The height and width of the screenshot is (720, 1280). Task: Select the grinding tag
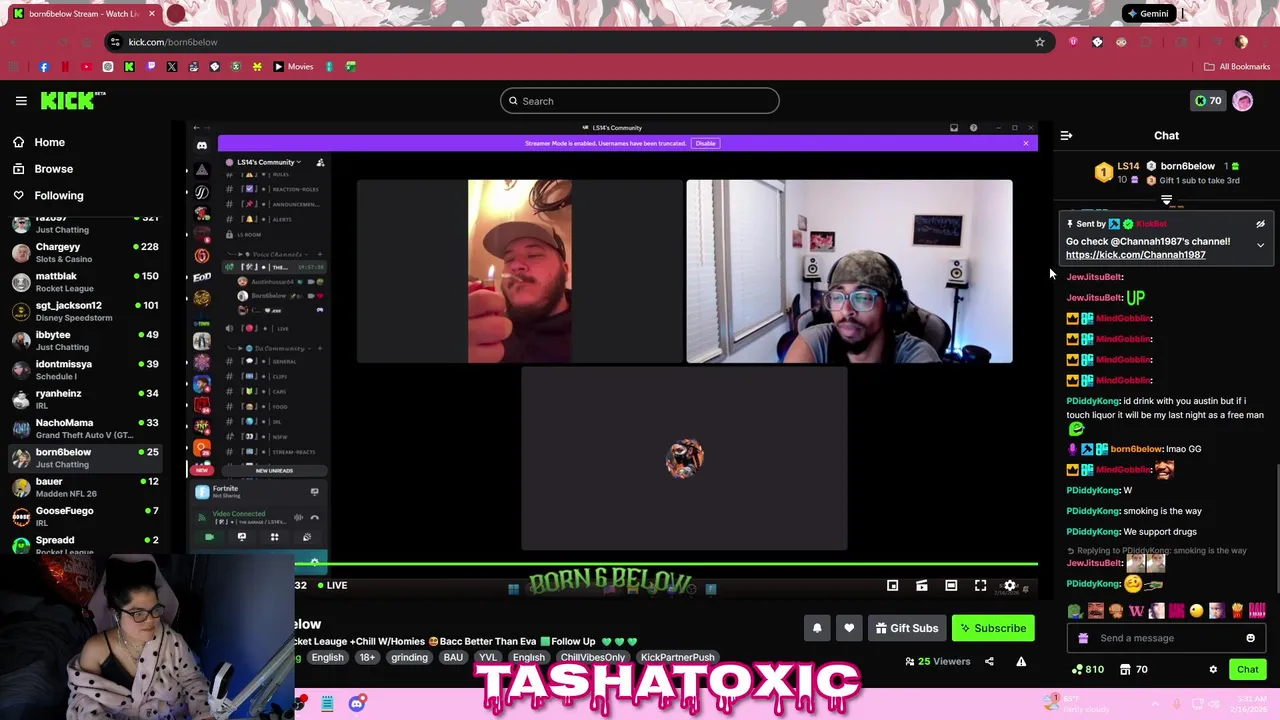(x=409, y=658)
